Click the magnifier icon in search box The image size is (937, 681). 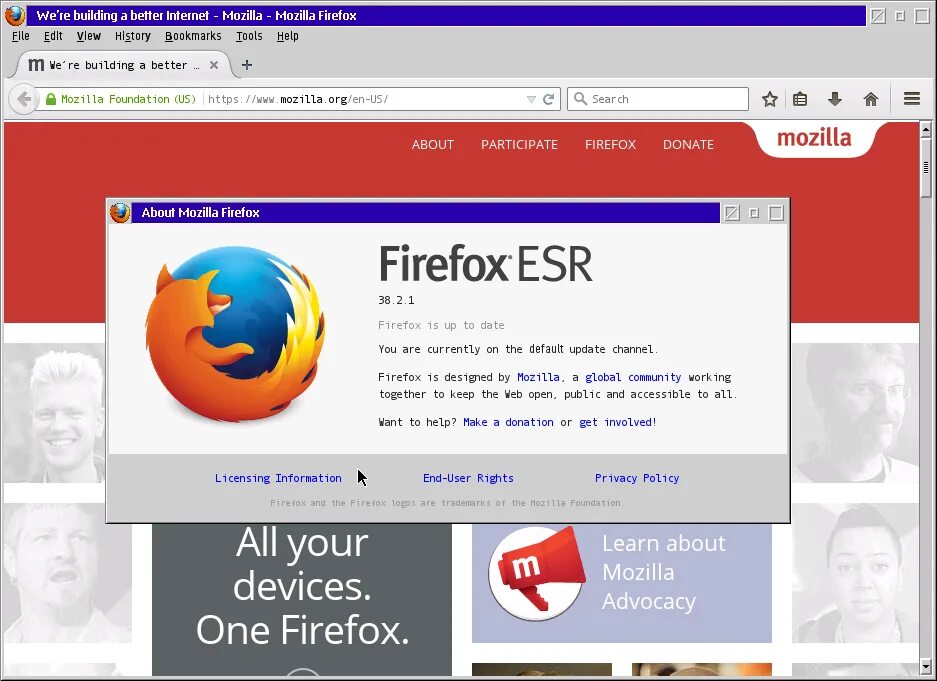[x=580, y=99]
